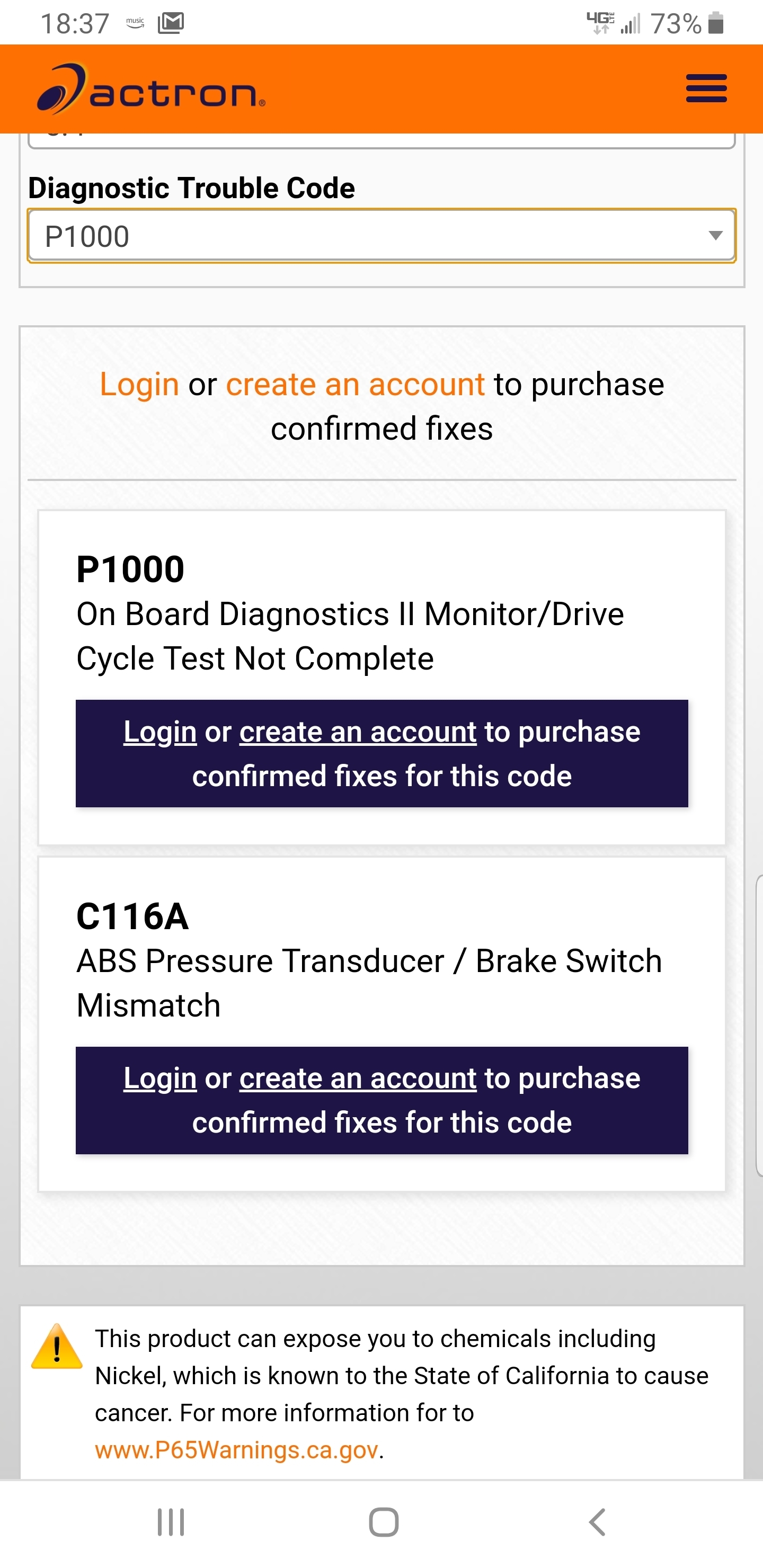Click Login in the C116A card
Viewport: 763px width, 1568px height.
point(159,1079)
